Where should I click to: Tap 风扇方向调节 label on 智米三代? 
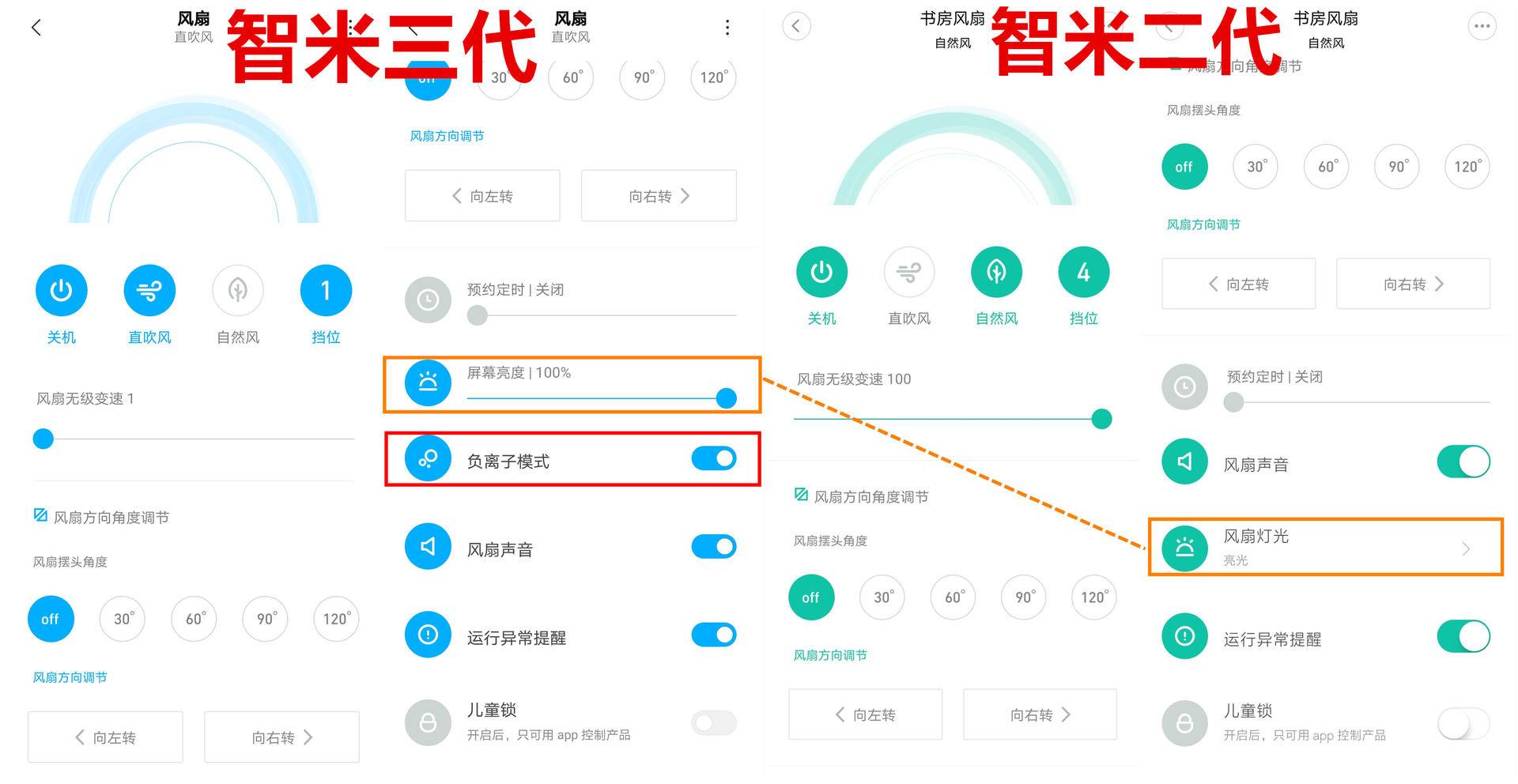click(x=69, y=677)
